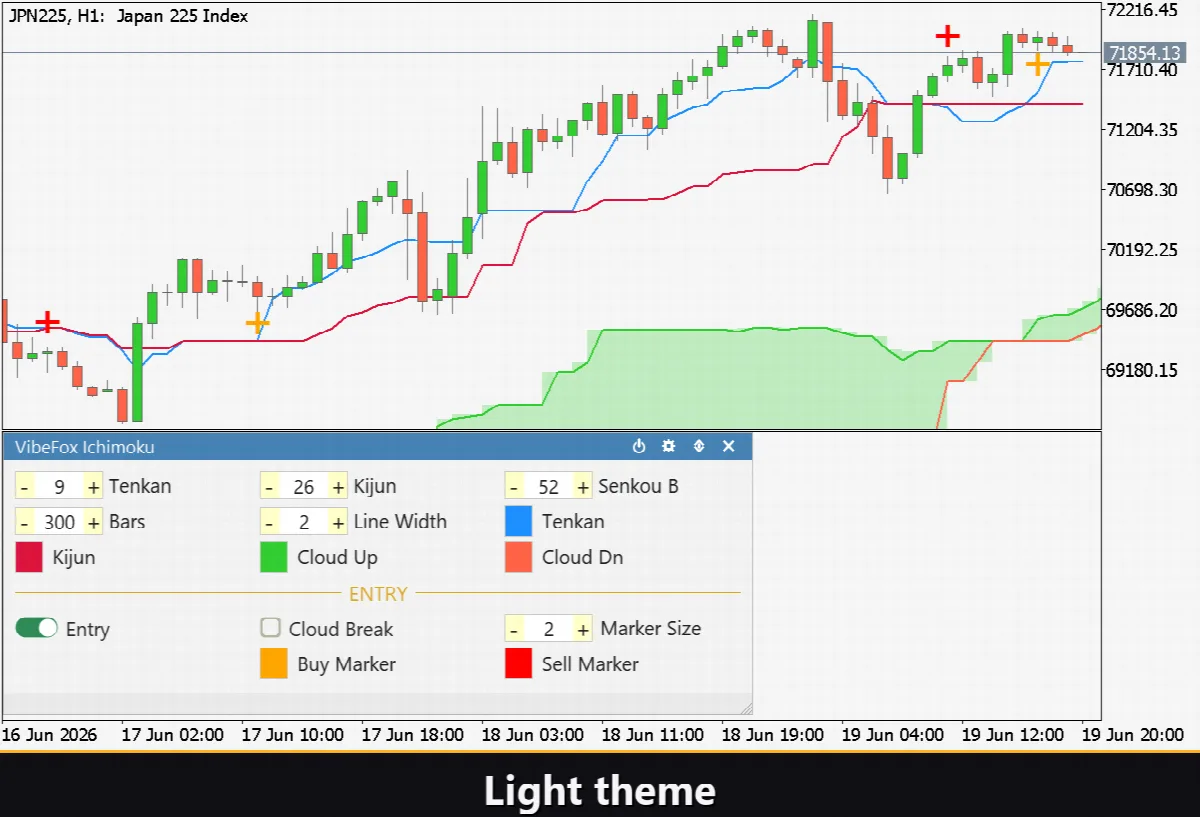Decrease Bars count with minus button

(x=25, y=522)
